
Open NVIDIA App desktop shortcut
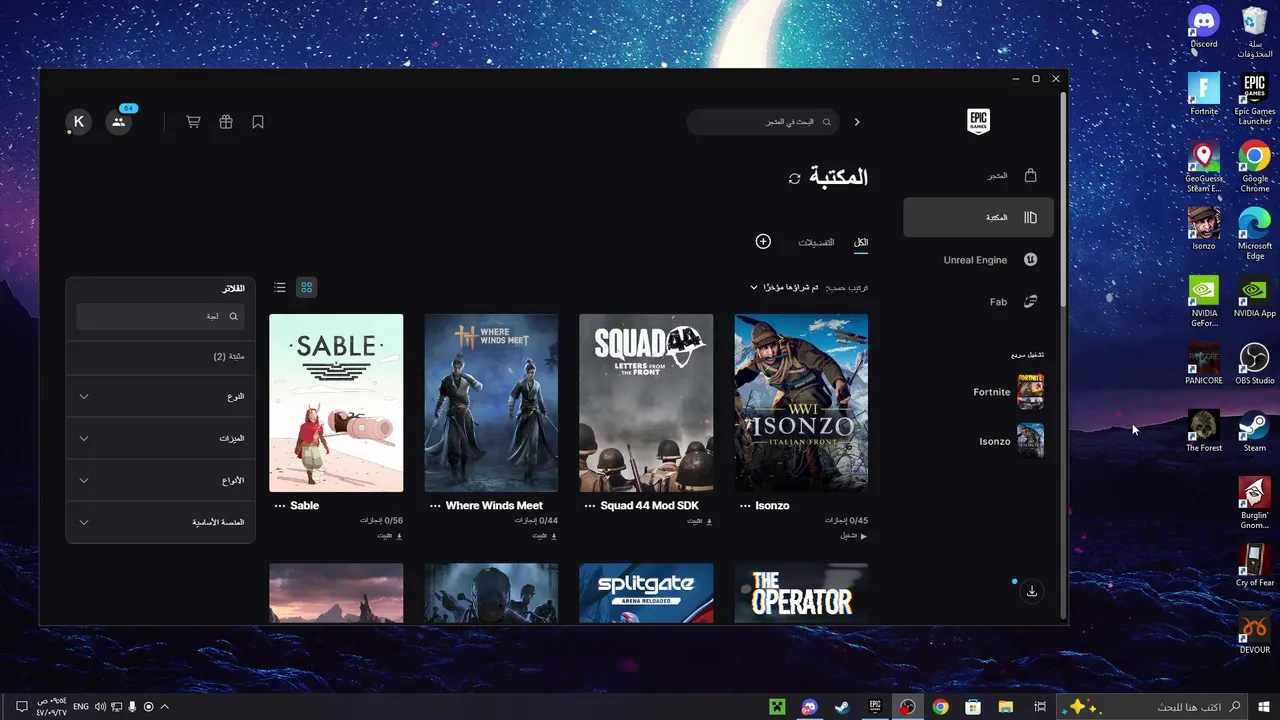(x=1254, y=296)
